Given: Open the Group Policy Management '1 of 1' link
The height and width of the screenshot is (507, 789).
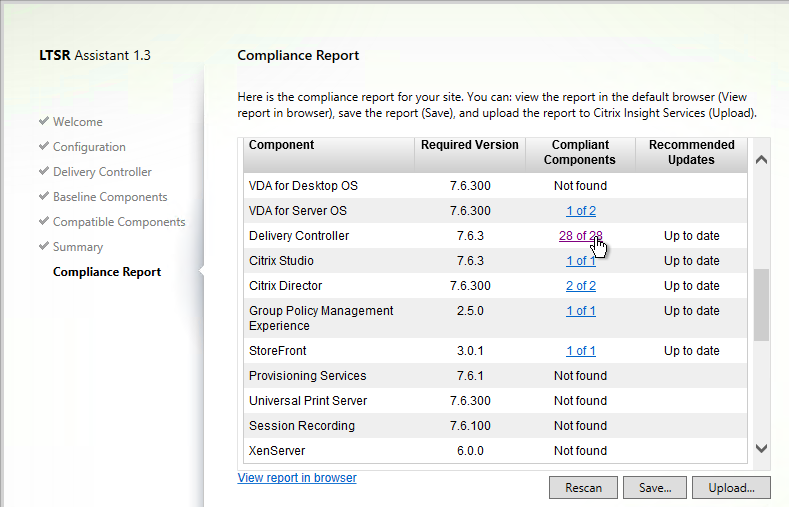Looking at the screenshot, I should coord(581,311).
